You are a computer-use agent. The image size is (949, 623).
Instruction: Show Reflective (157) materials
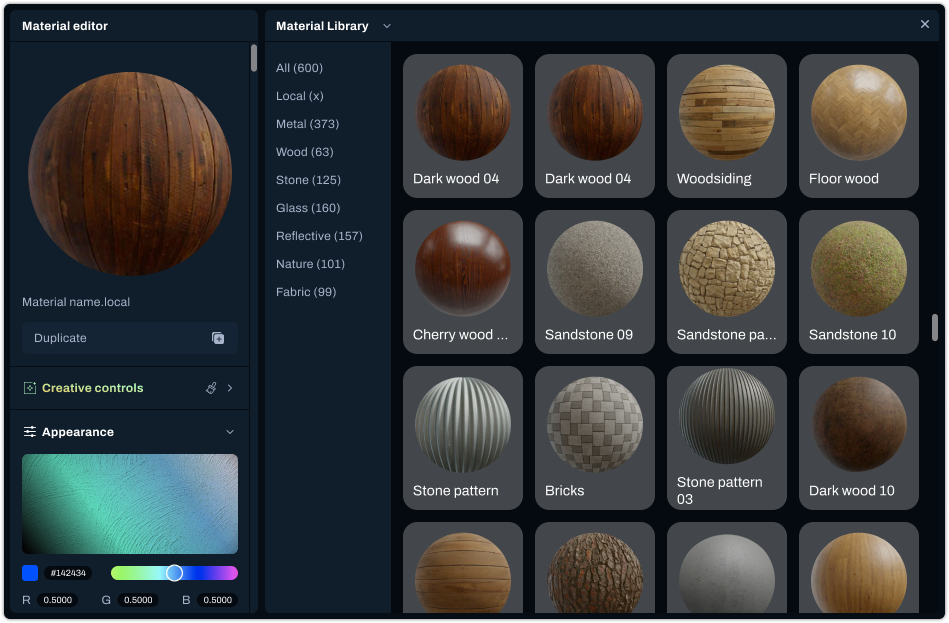(x=319, y=236)
